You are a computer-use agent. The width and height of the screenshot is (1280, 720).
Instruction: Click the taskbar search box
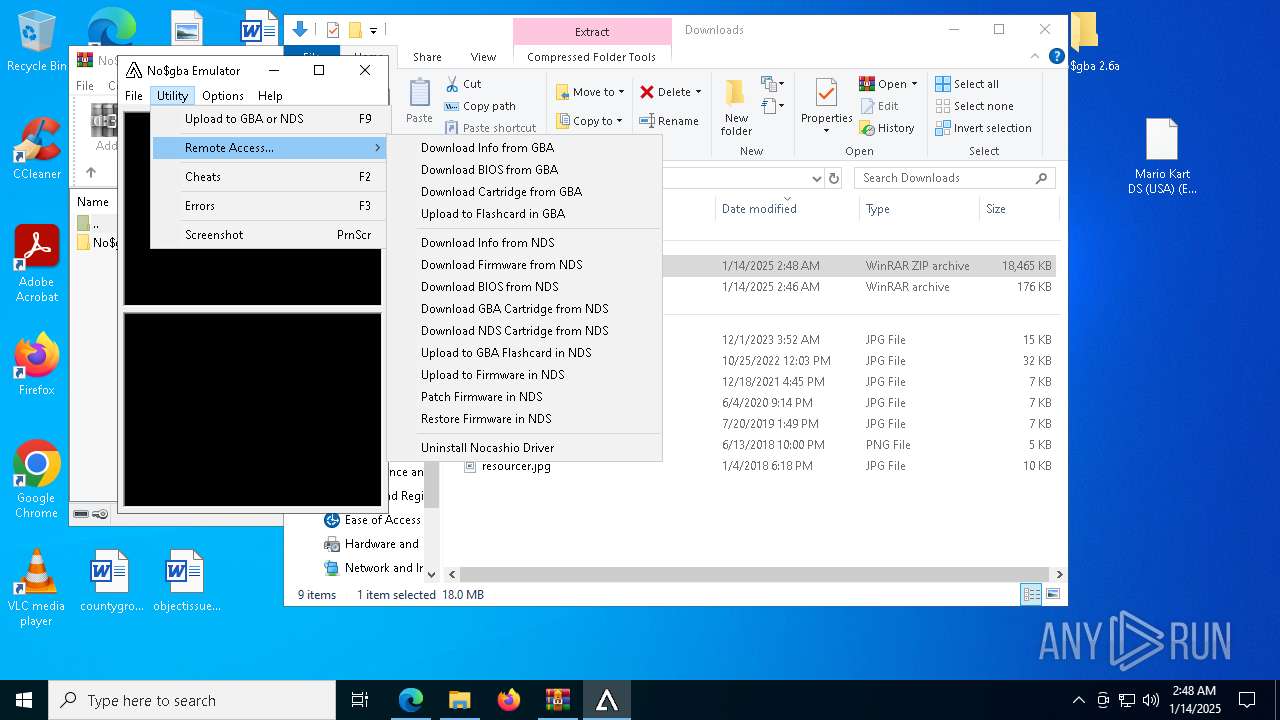[x=192, y=700]
